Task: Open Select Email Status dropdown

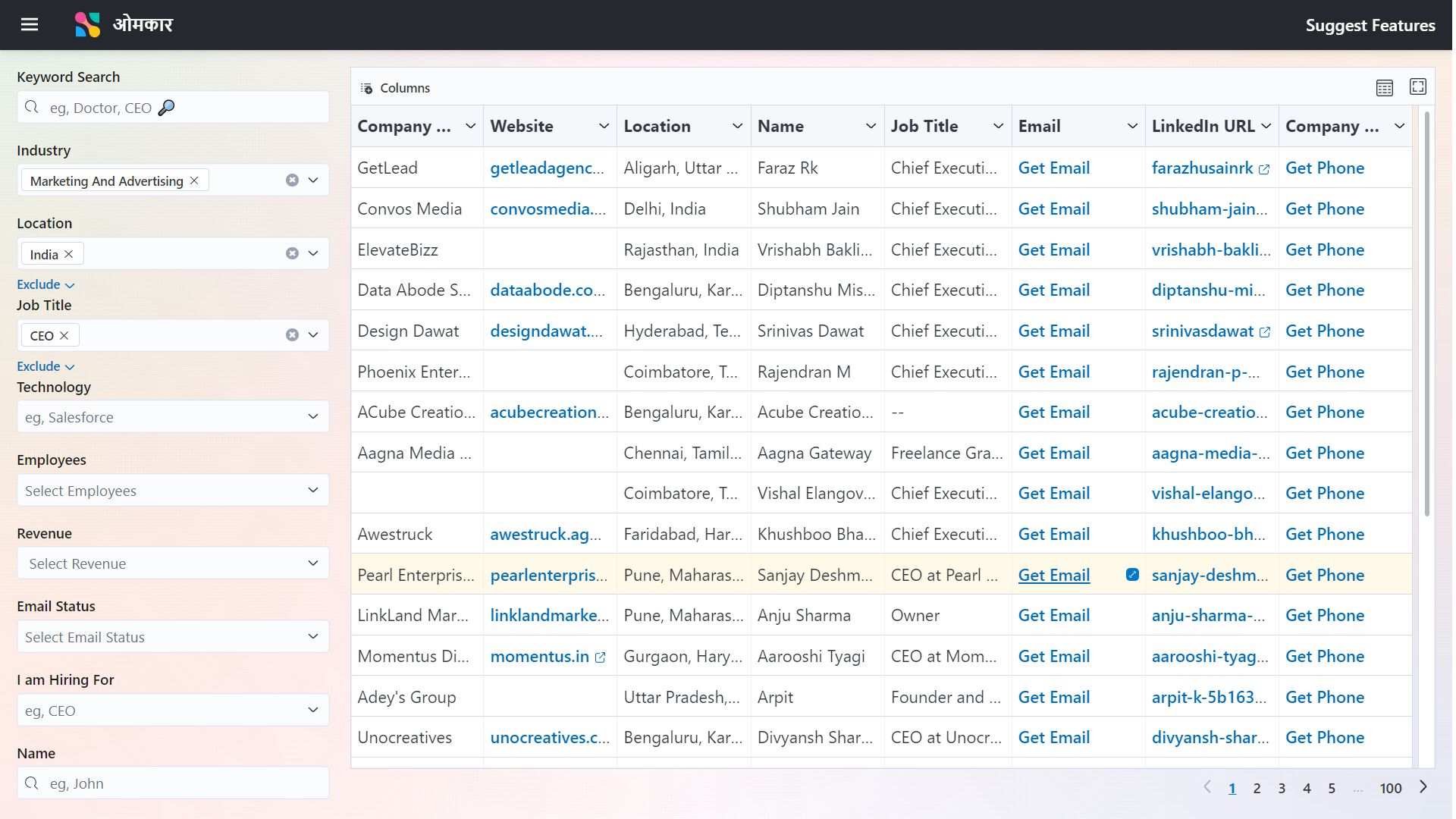Action: point(173,637)
